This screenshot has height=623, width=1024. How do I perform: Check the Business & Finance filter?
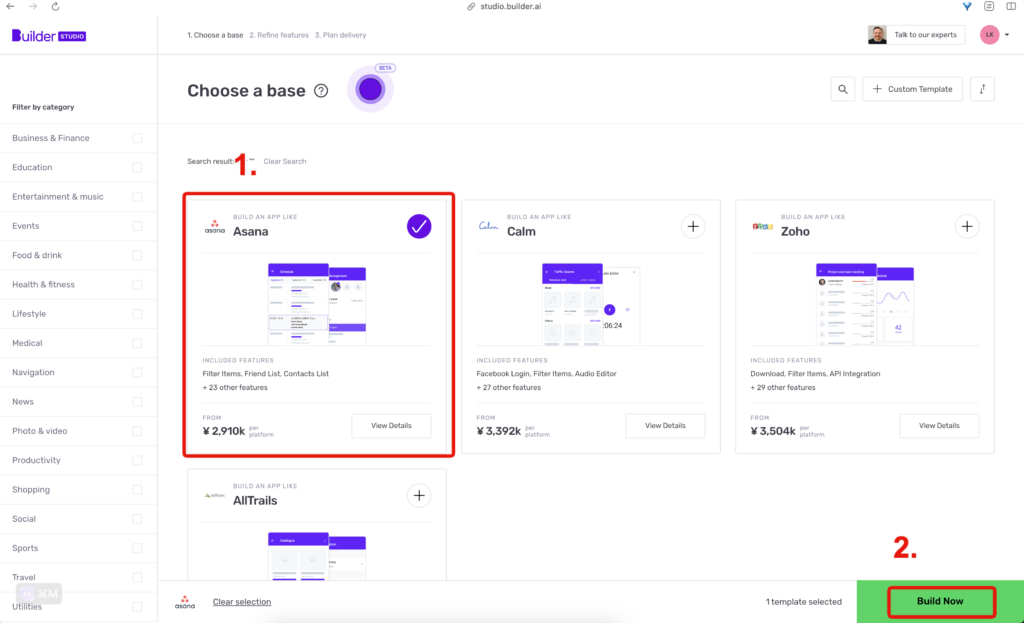pyautogui.click(x=137, y=138)
